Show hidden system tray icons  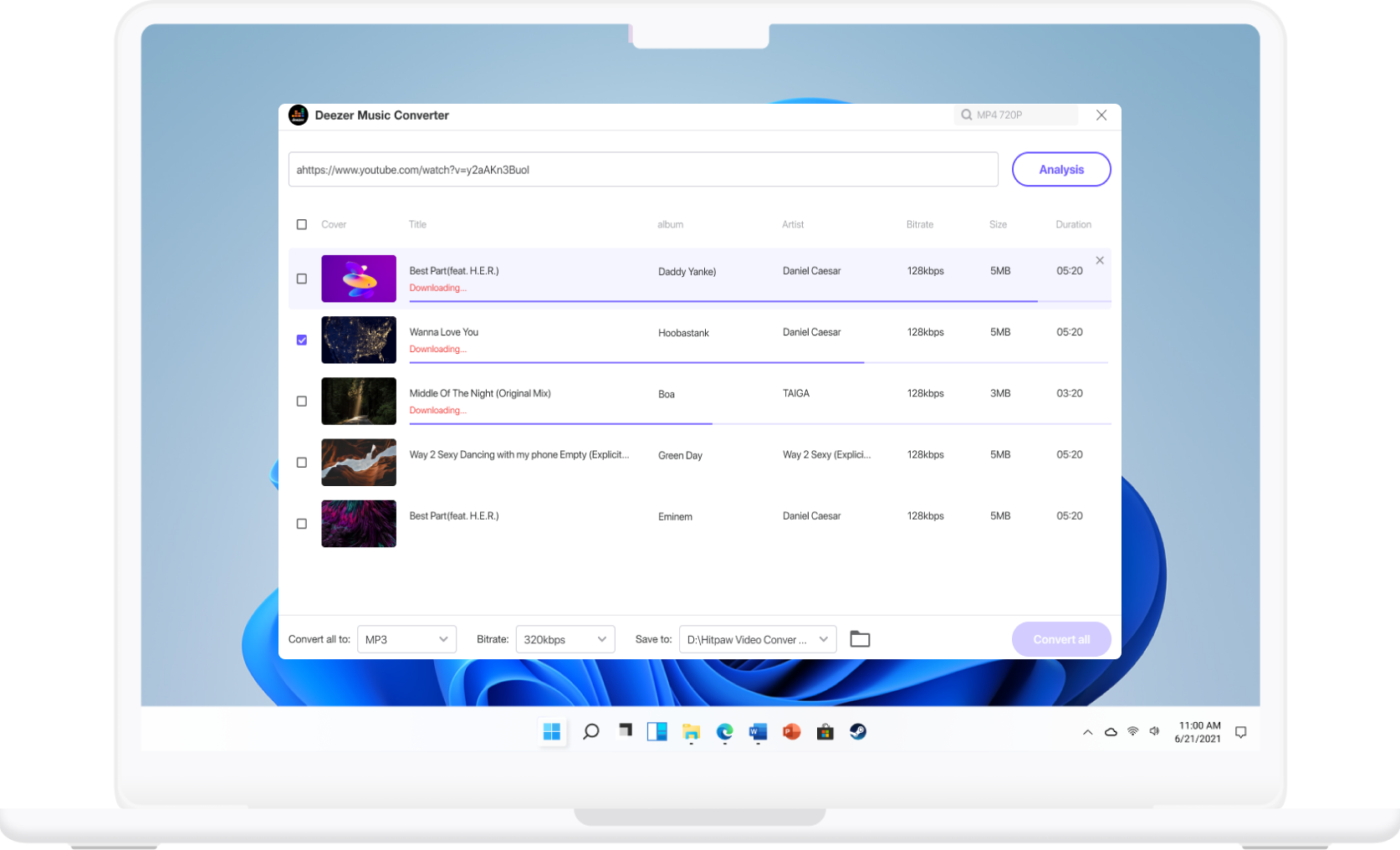click(x=1087, y=732)
